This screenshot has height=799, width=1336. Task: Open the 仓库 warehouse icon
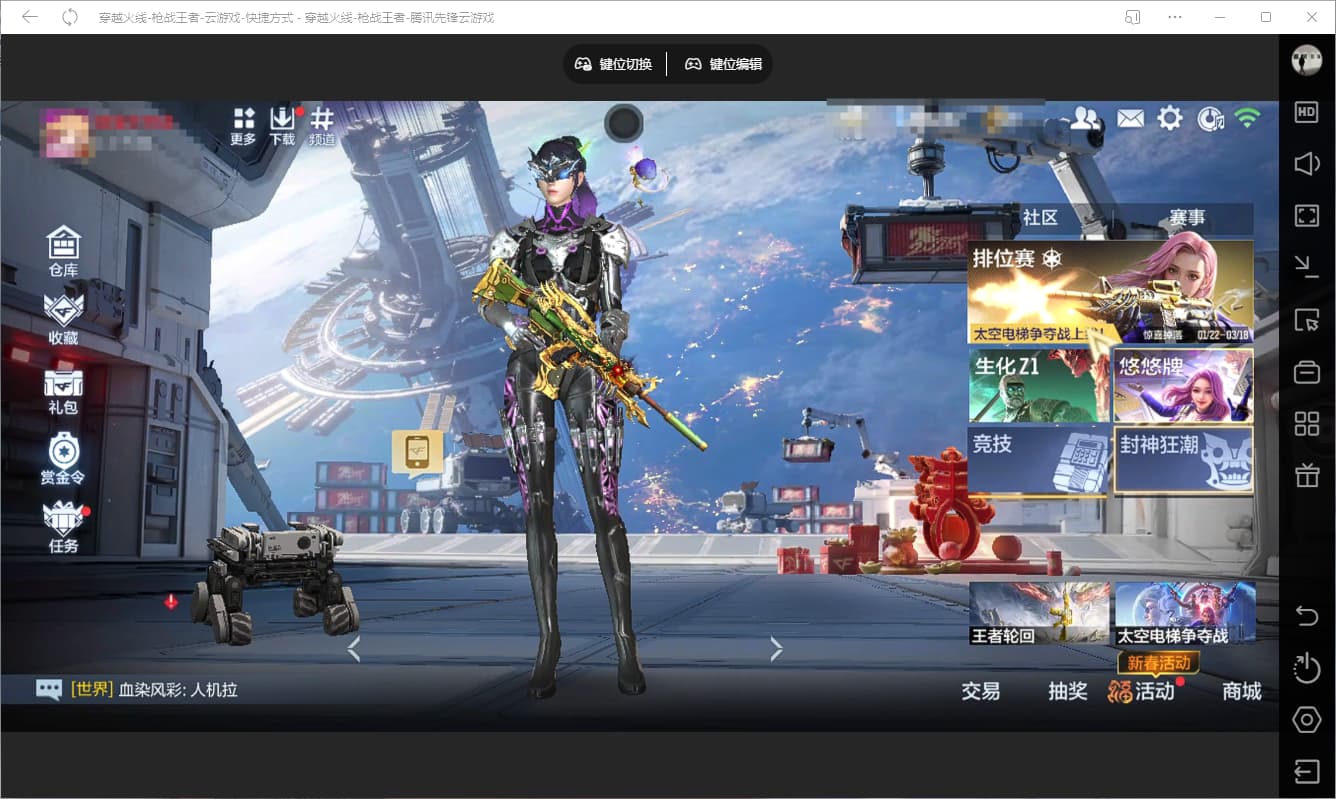point(63,251)
